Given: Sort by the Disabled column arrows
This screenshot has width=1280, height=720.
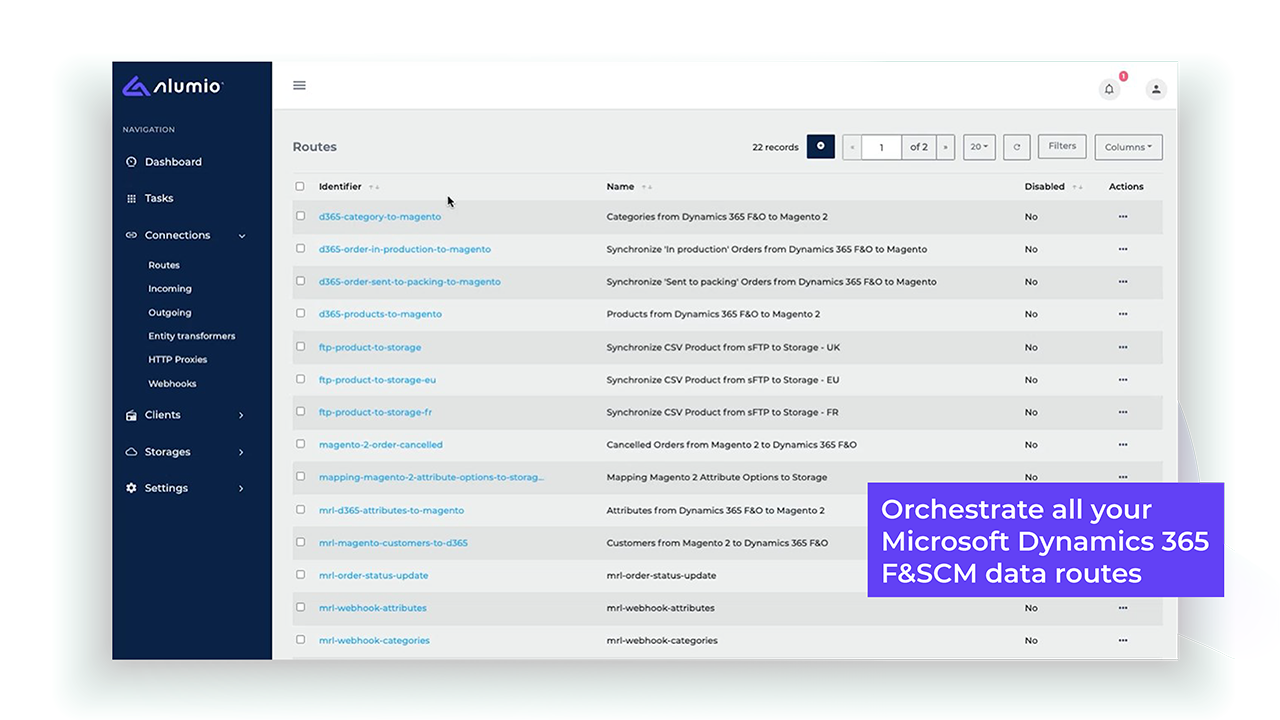Looking at the screenshot, I should [x=1077, y=187].
